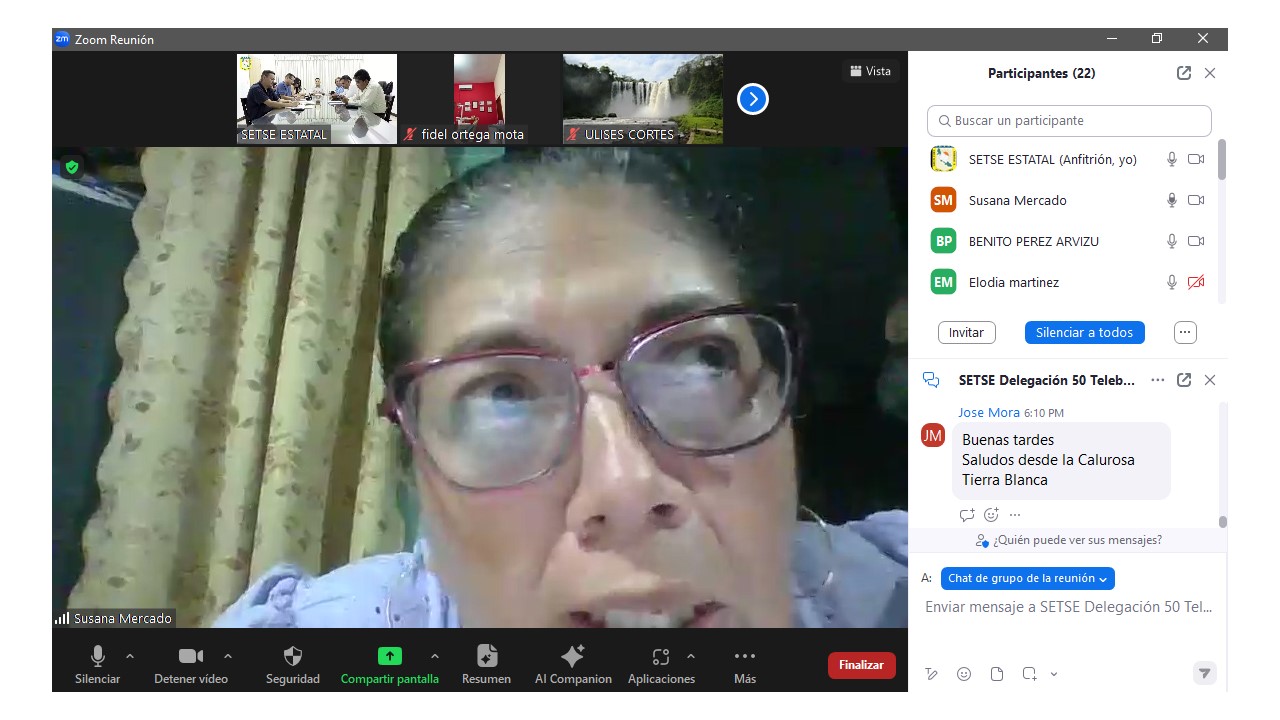Click the participants list scrollbar
The width and height of the screenshot is (1280, 720).
(1221, 161)
